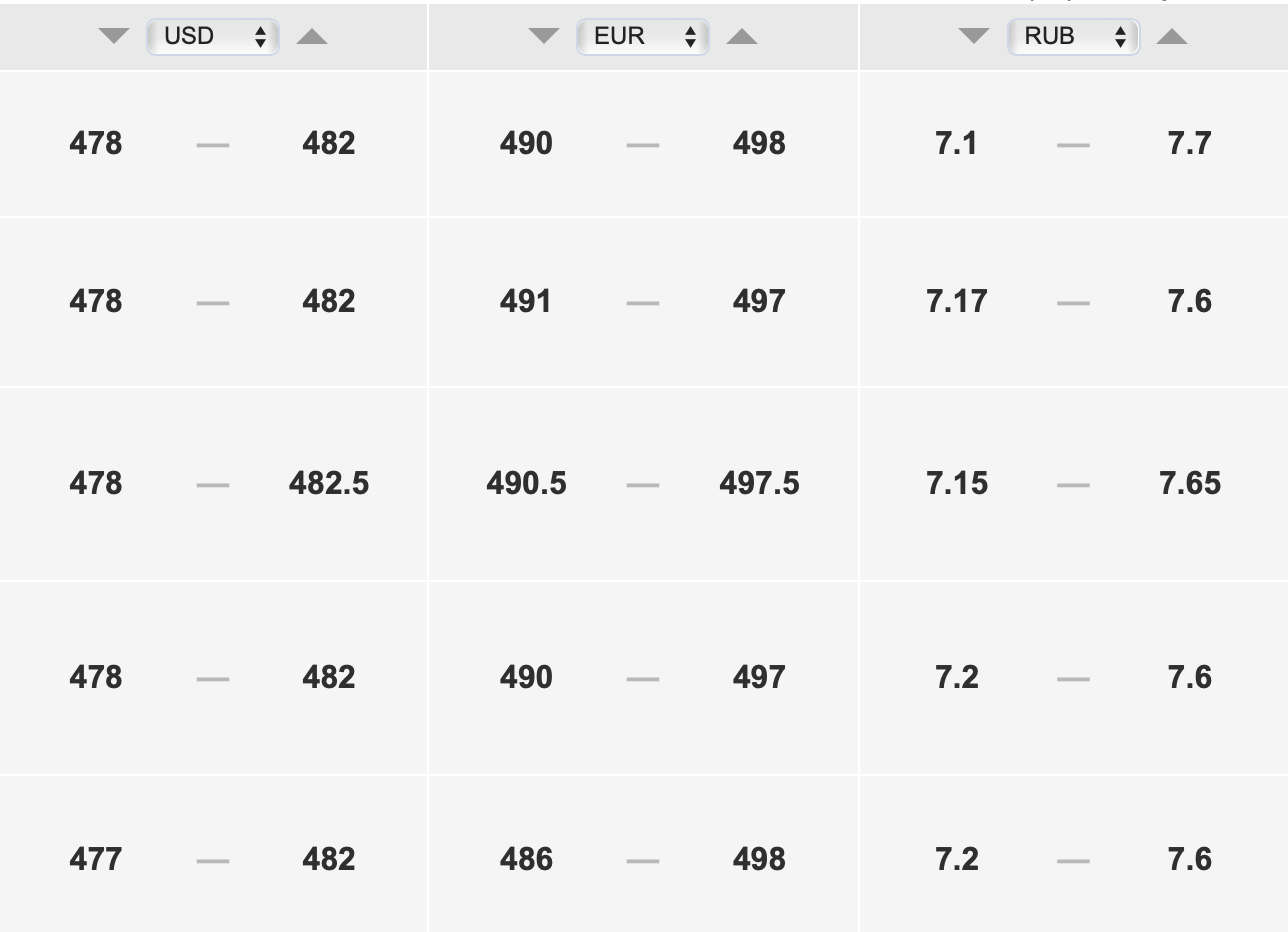The width and height of the screenshot is (1288, 932).
Task: Sort USD column descending with down arrow
Action: click(x=114, y=37)
